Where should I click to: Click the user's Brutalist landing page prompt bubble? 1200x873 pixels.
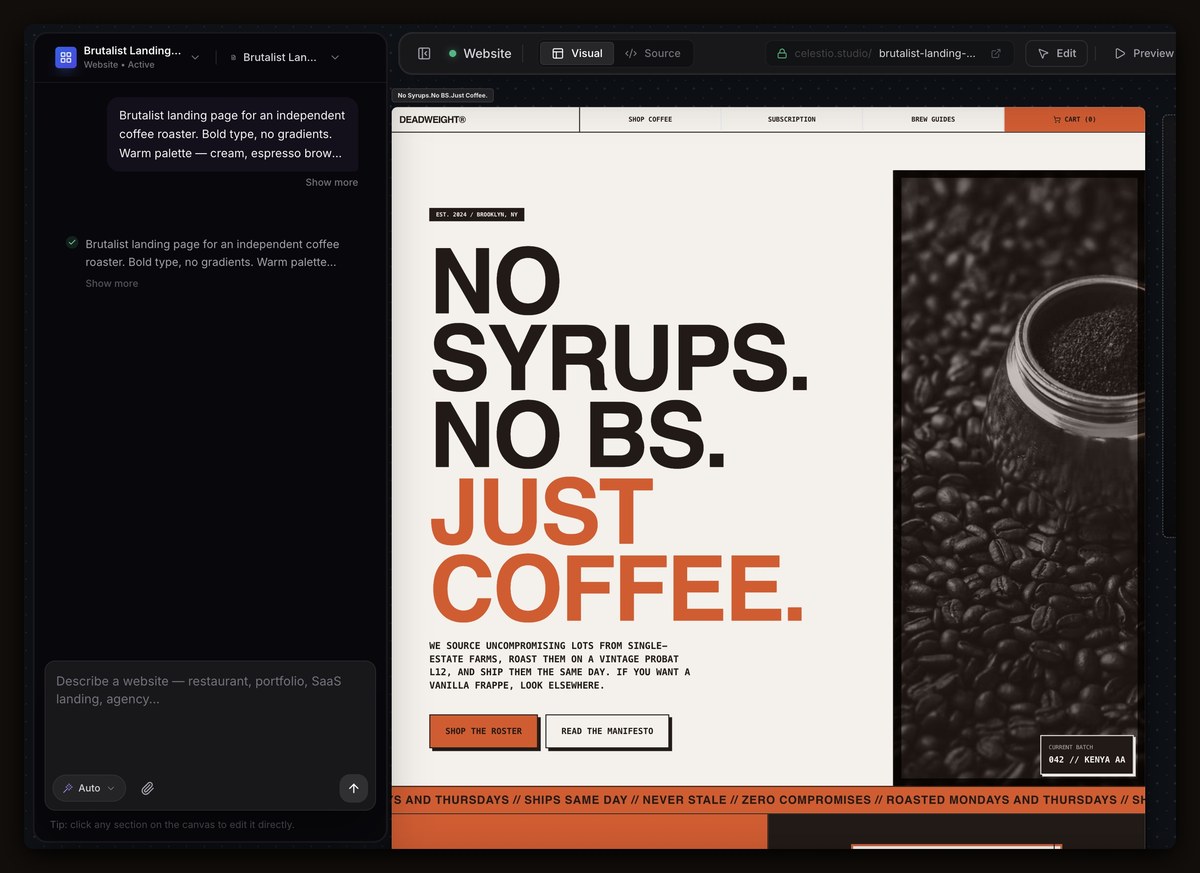pyautogui.click(x=232, y=134)
